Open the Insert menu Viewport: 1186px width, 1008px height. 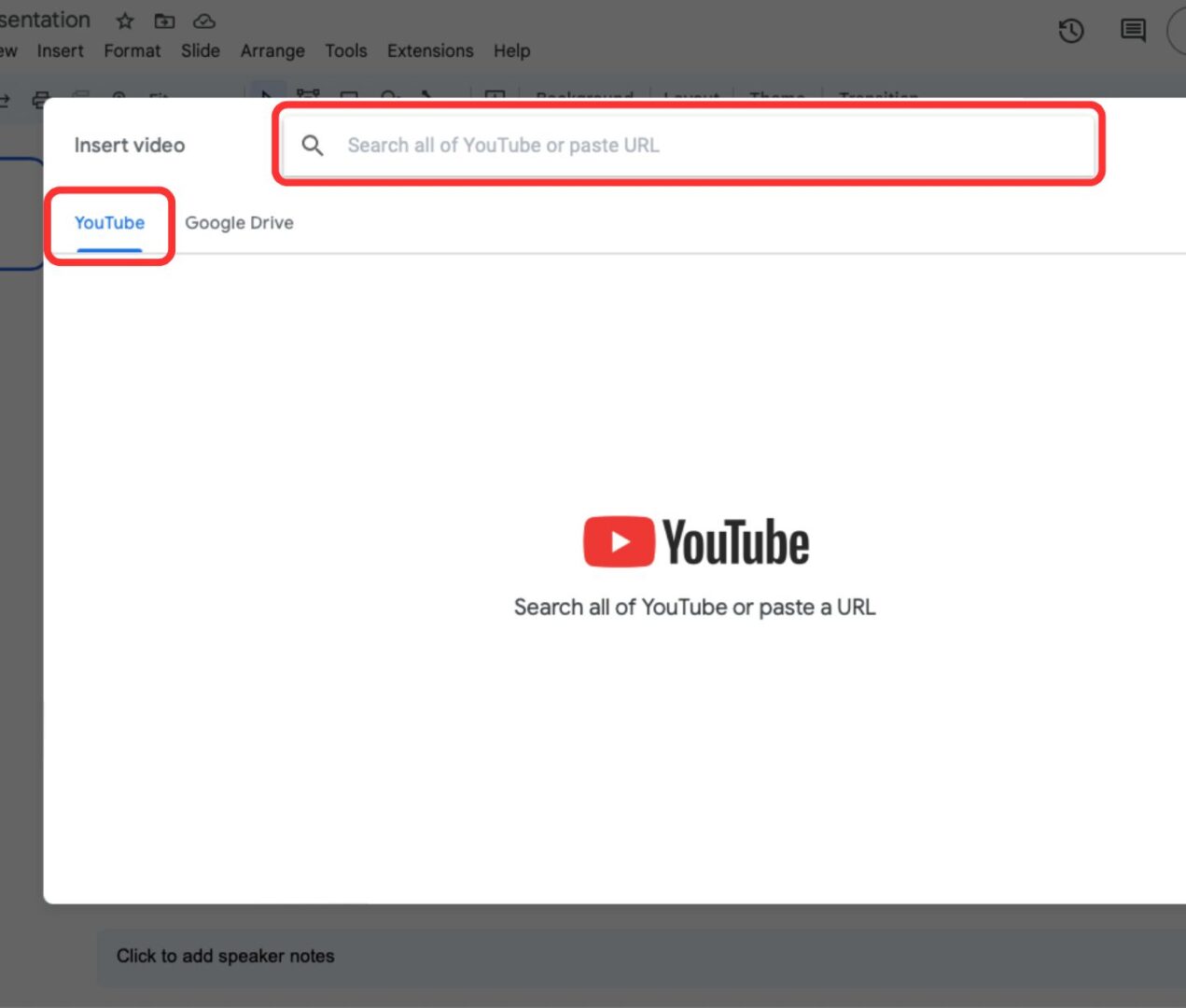60,50
